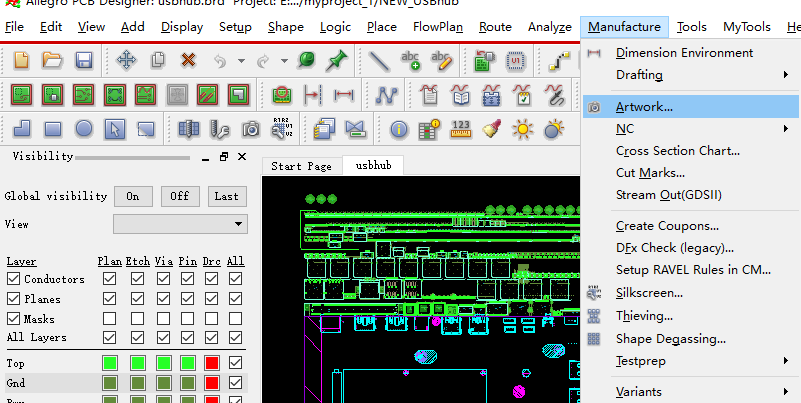Click the dimmed sun dehighlight icon
This screenshot has height=403, width=801.
pos(554,129)
